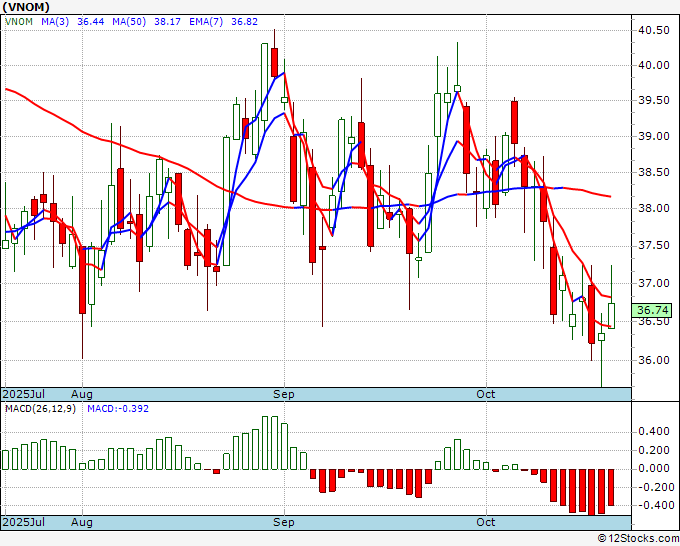Click Oct on the MACD panel date axis
This screenshot has width=680, height=546.
tap(485, 522)
